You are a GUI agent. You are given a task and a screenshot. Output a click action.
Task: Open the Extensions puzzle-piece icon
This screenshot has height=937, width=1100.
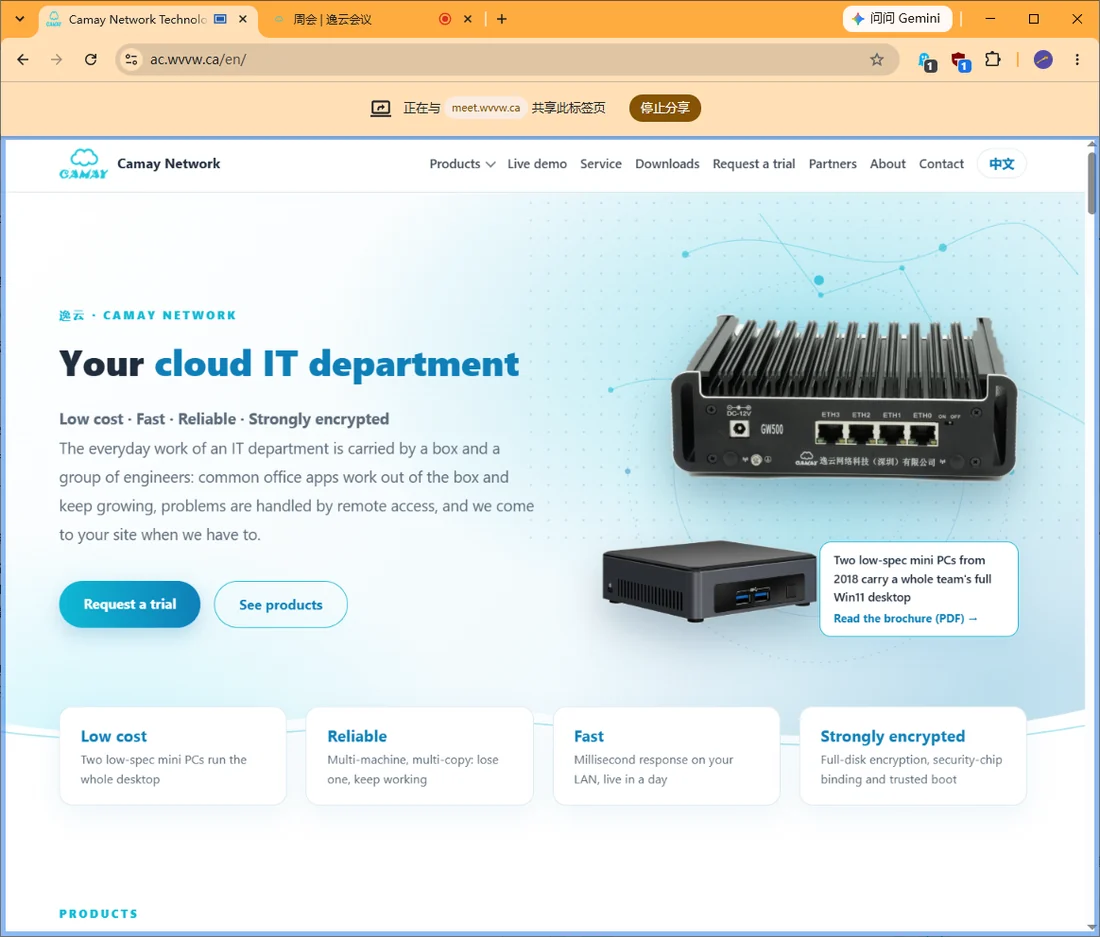coord(993,60)
